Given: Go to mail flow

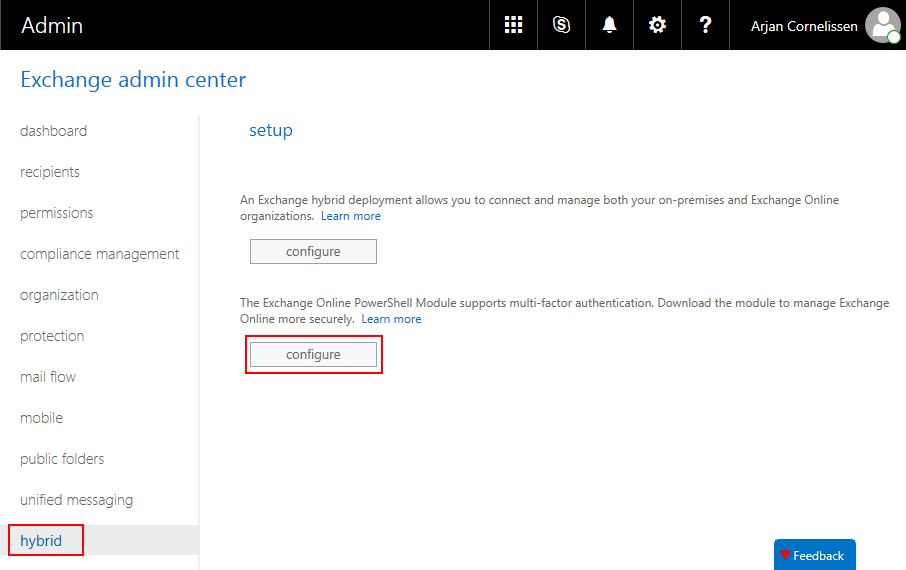Looking at the screenshot, I should pyautogui.click(x=48, y=377).
